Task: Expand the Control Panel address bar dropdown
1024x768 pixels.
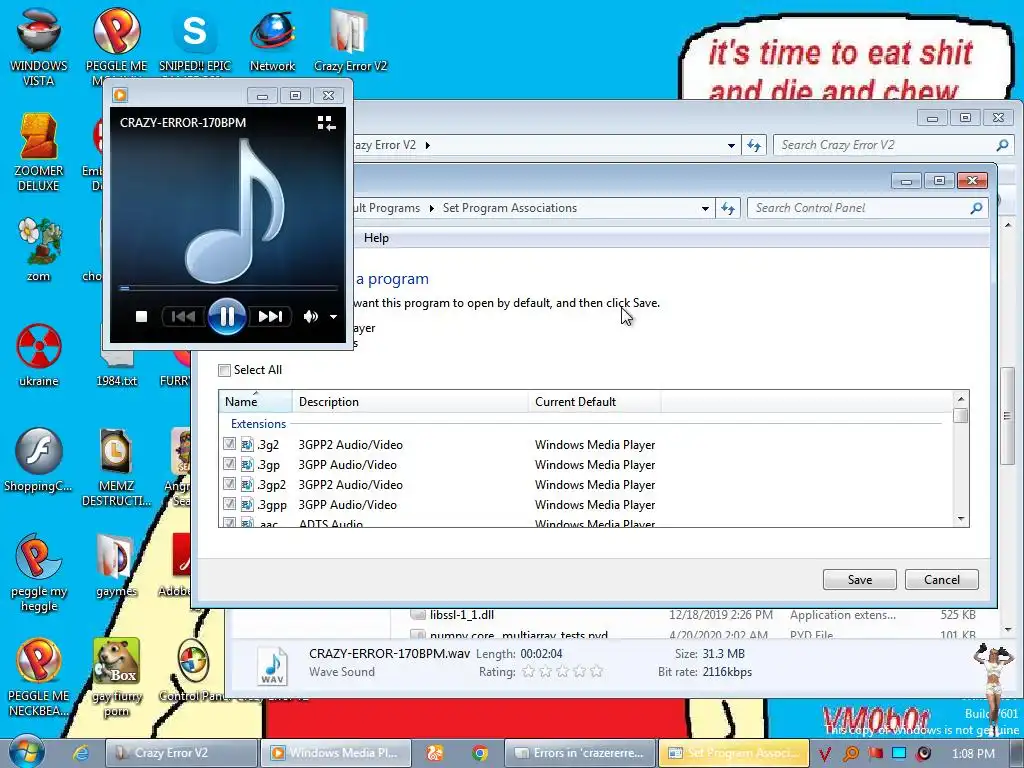Action: click(705, 208)
